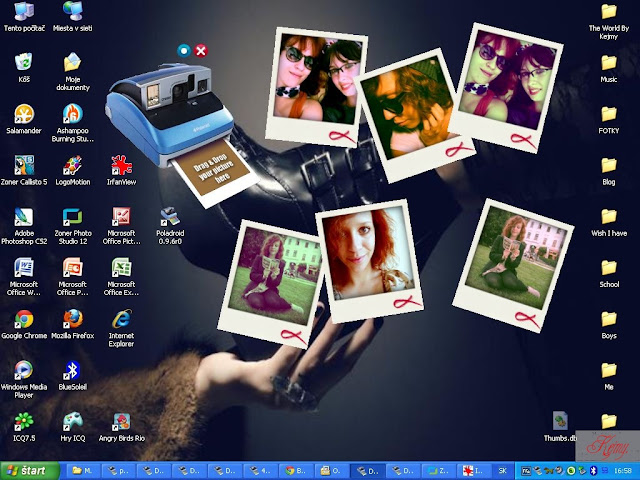Select the School folder
The image size is (640, 480).
tap(609, 274)
